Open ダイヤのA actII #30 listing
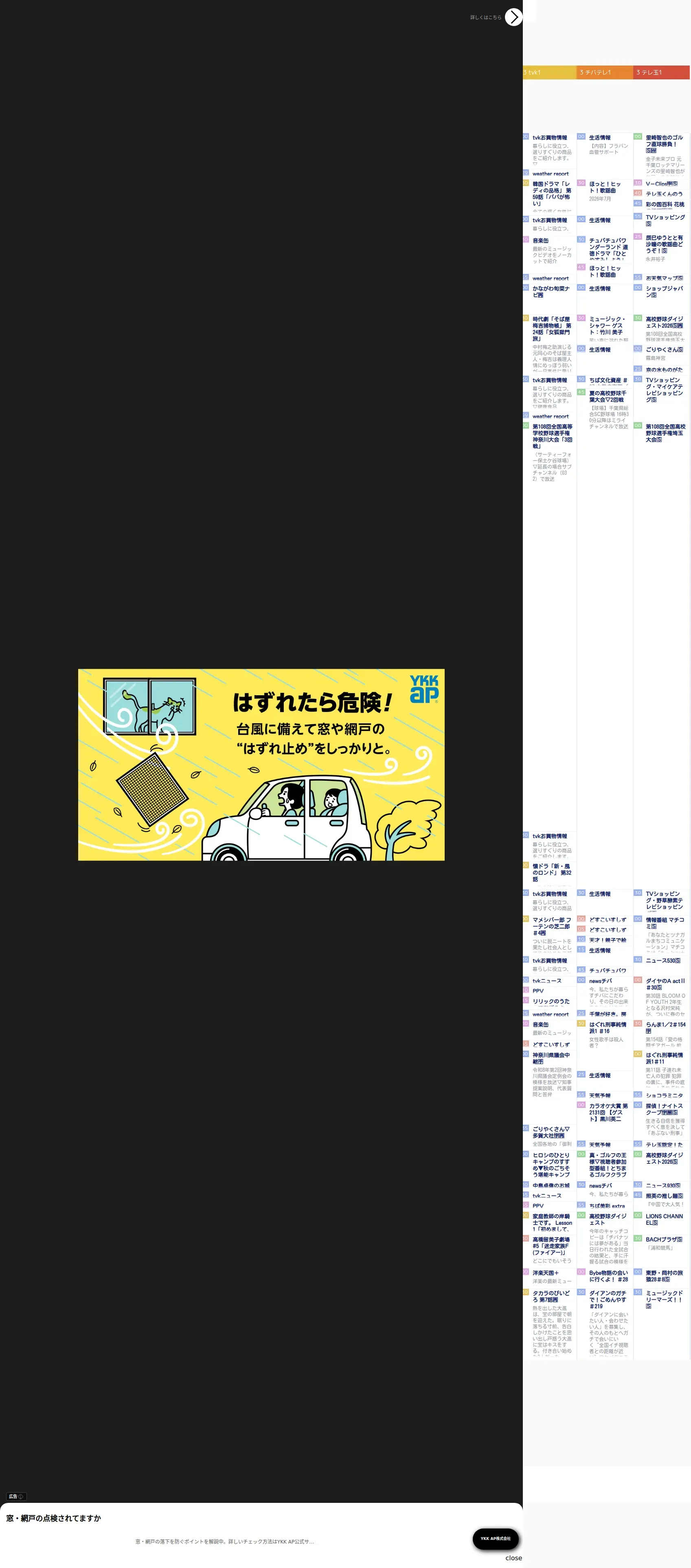Image resolution: width=691 pixels, height=1568 pixels. [x=665, y=983]
